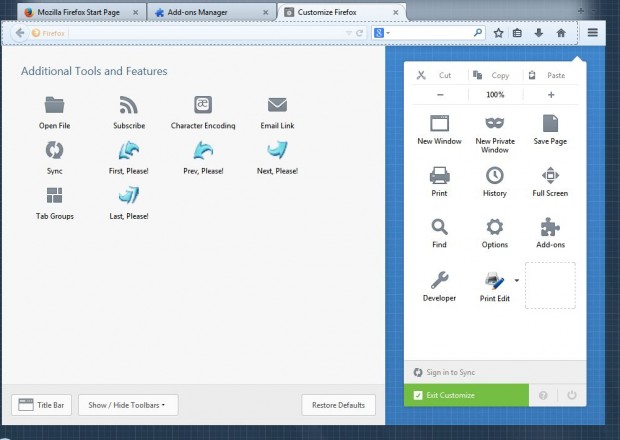This screenshot has height=440, width=620.
Task: Select the Print icon in menu panel
Action: pos(439,175)
